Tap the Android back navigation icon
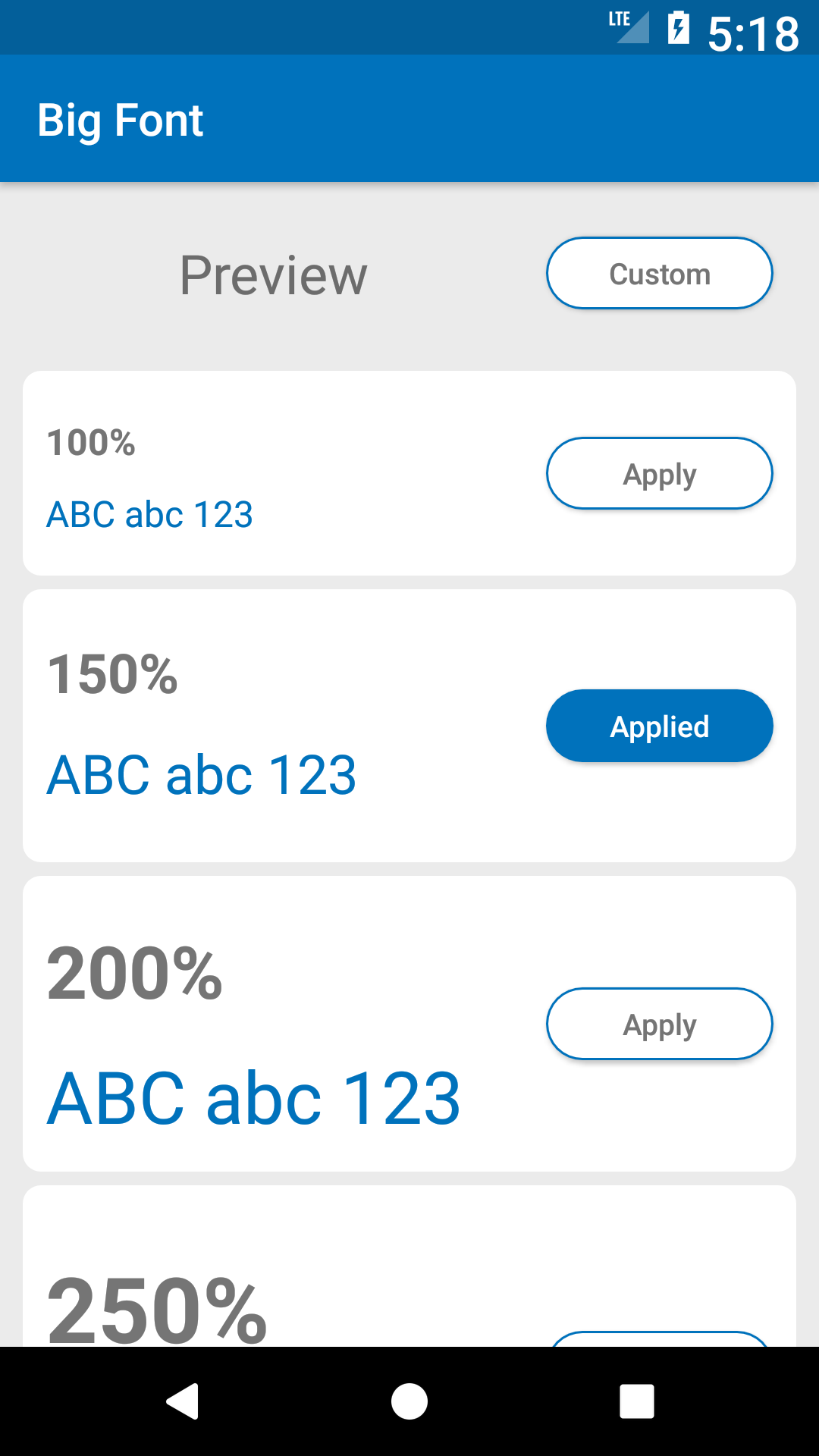Screen dimensions: 819x1456 (x=183, y=1401)
